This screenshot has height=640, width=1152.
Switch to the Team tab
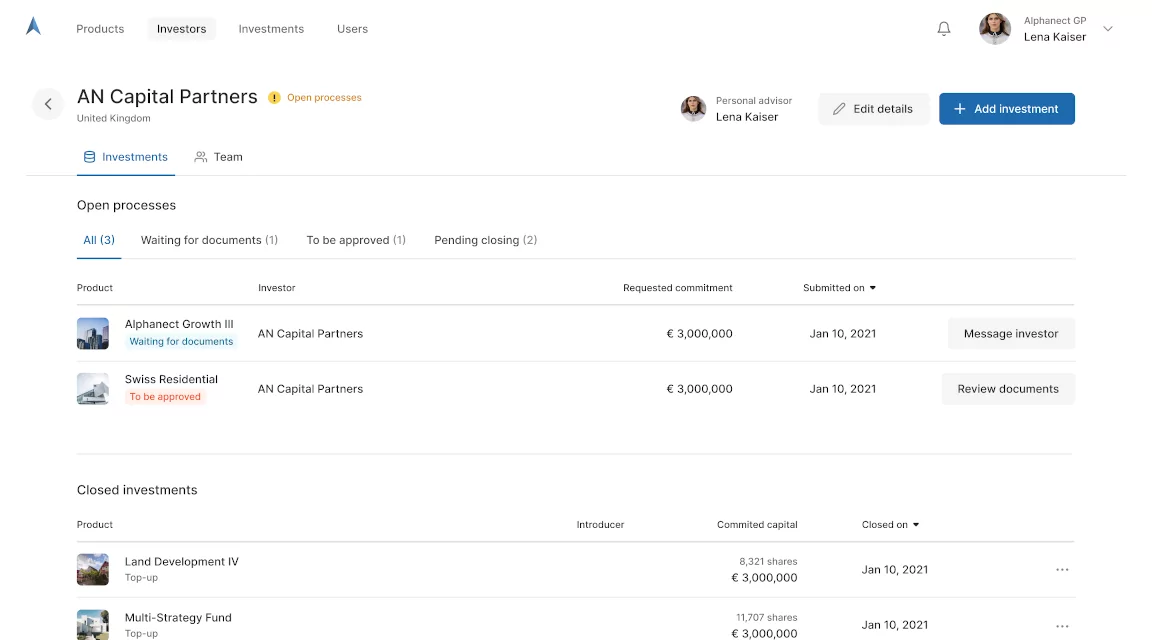pos(218,157)
